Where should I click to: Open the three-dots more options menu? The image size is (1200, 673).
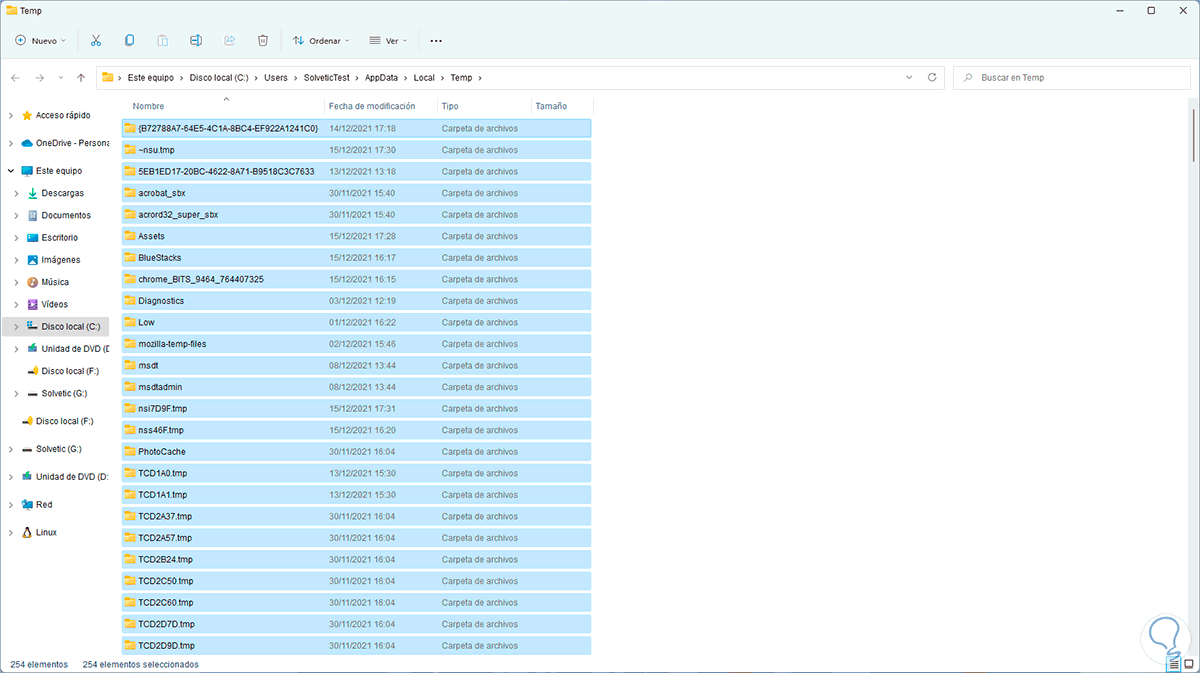(x=436, y=41)
